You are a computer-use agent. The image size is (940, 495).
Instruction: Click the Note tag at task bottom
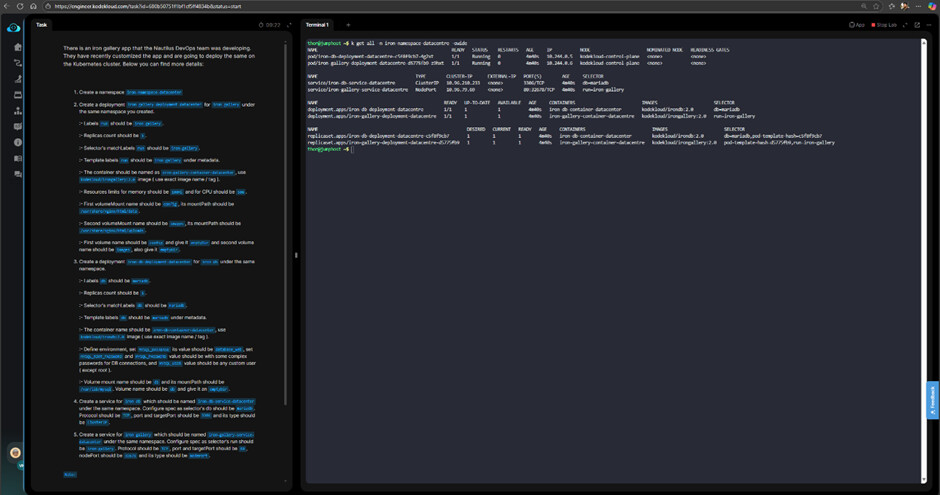pos(70,474)
